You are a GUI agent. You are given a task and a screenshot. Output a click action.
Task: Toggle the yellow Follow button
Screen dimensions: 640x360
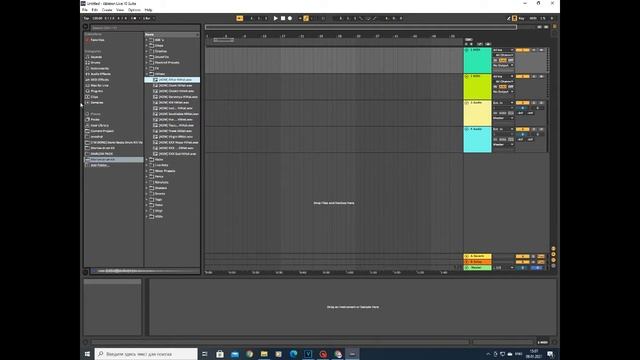pyautogui.click(x=240, y=18)
